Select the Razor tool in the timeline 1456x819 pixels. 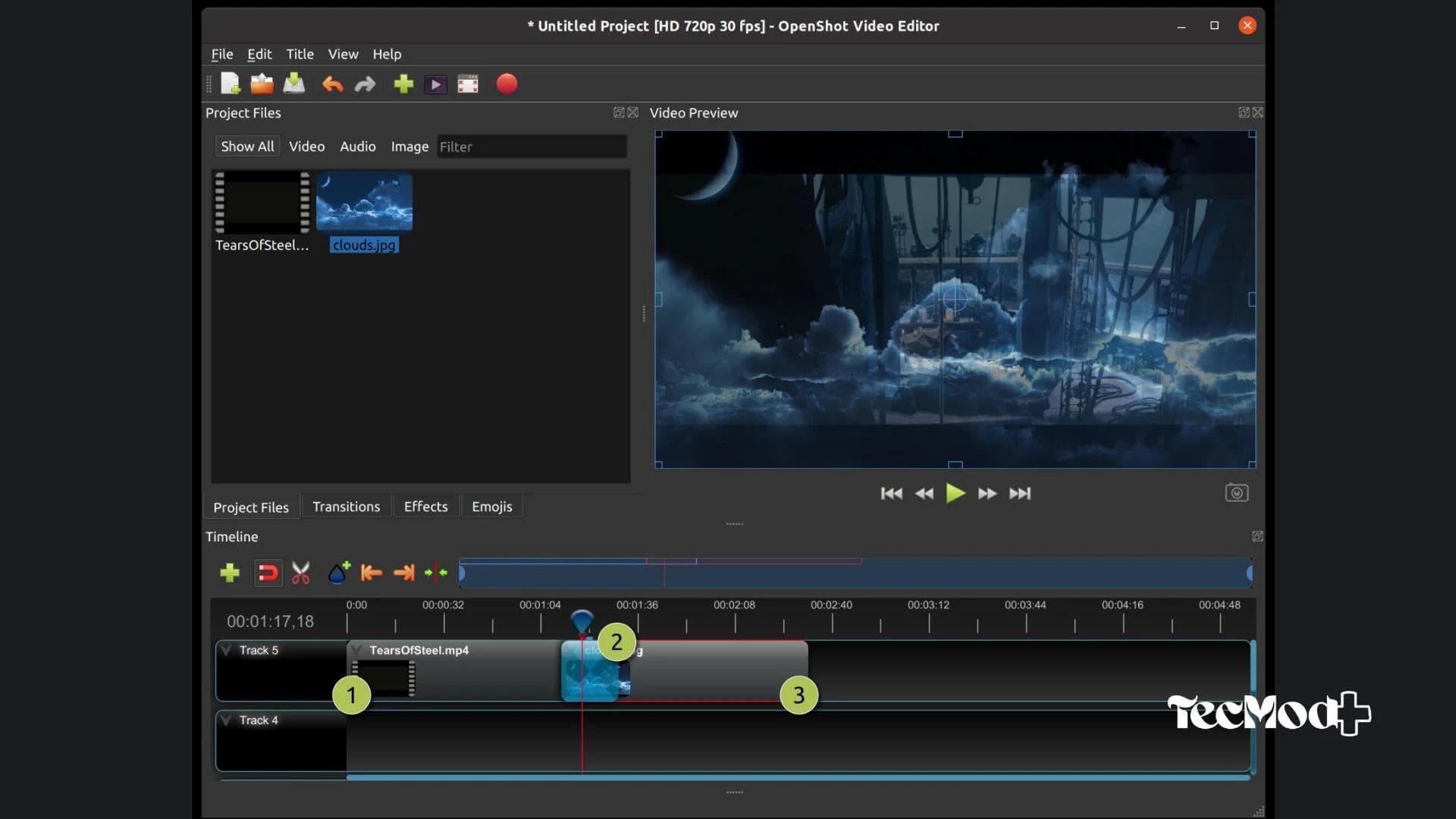click(300, 573)
